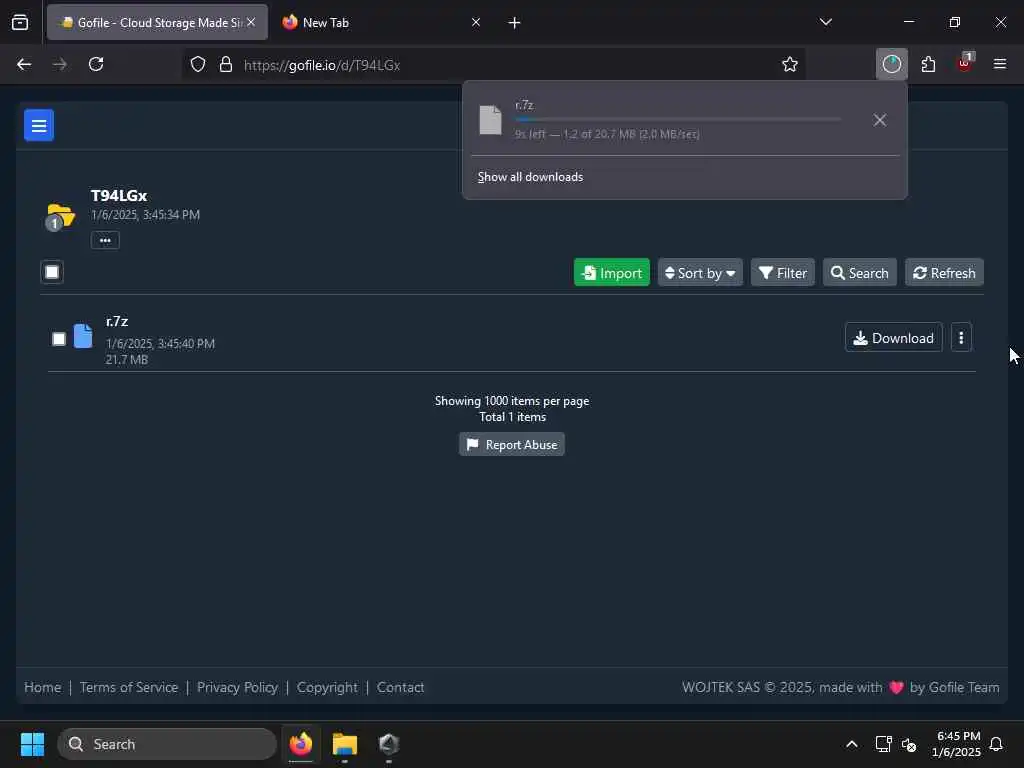The height and width of the screenshot is (768, 1024).
Task: Tick the r.7z file checkbox
Action: [x=59, y=339]
